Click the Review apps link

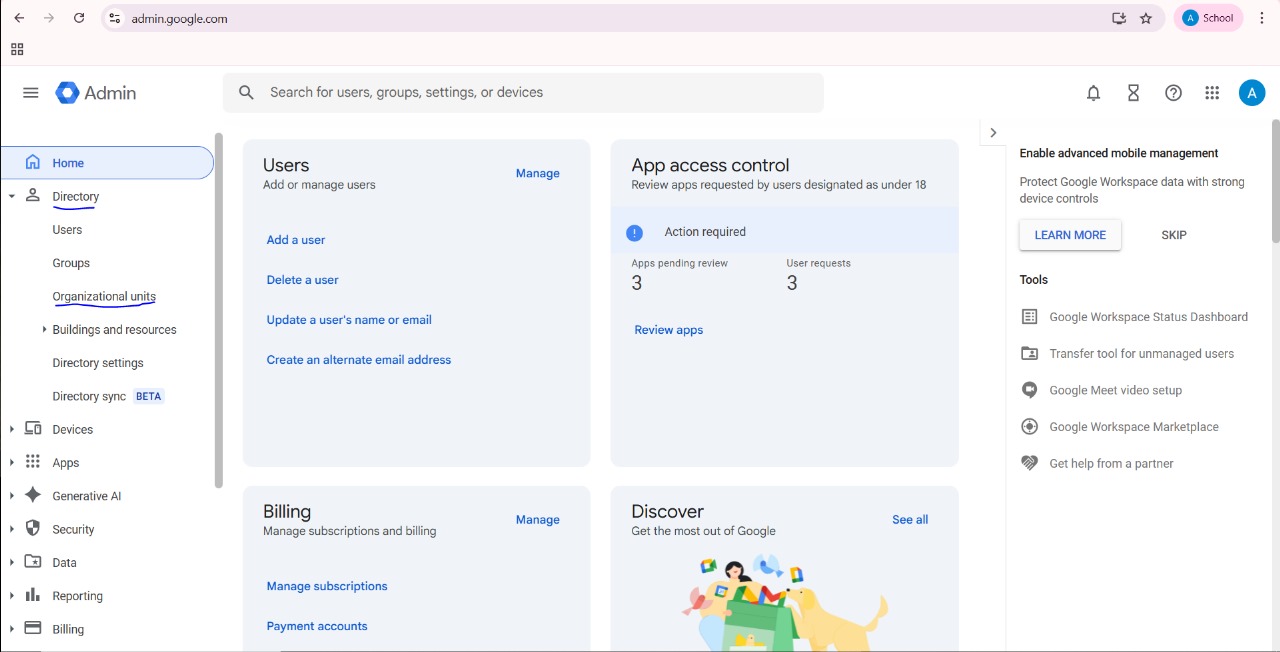[x=668, y=330]
